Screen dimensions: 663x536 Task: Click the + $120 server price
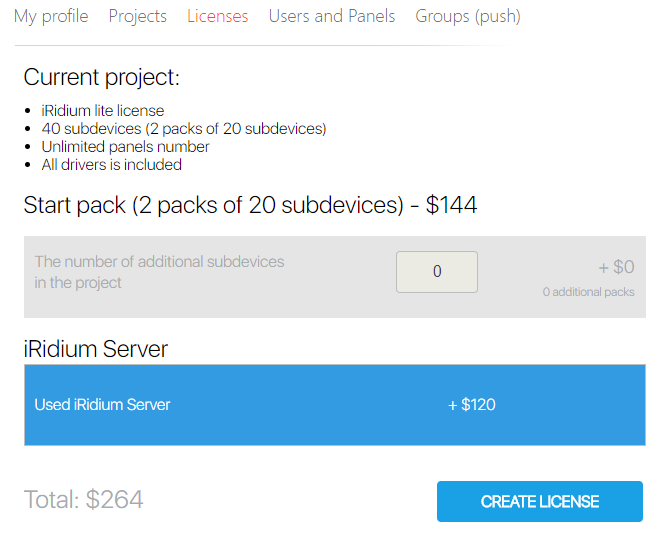[x=471, y=405]
